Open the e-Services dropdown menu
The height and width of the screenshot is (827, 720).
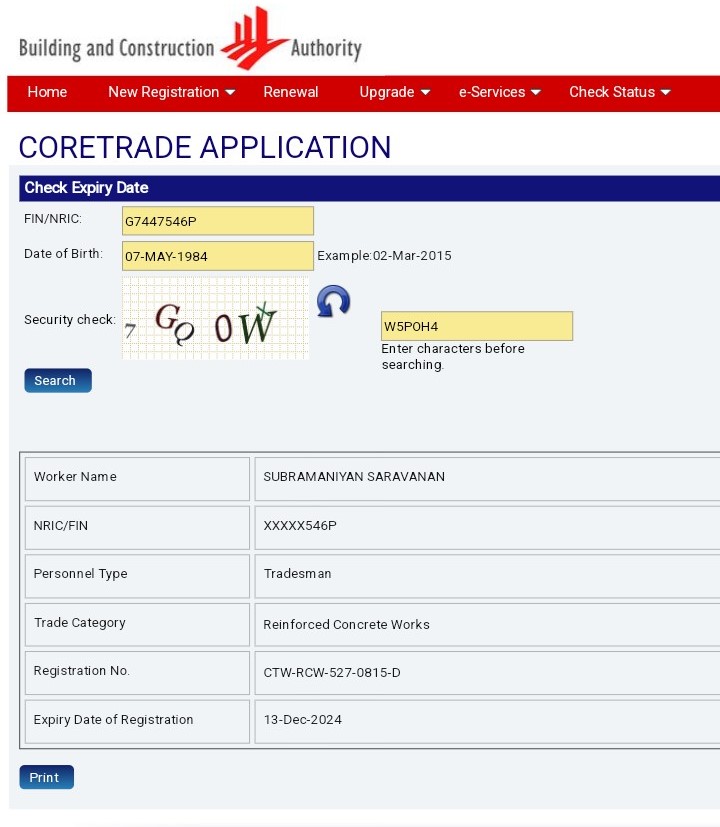499,92
